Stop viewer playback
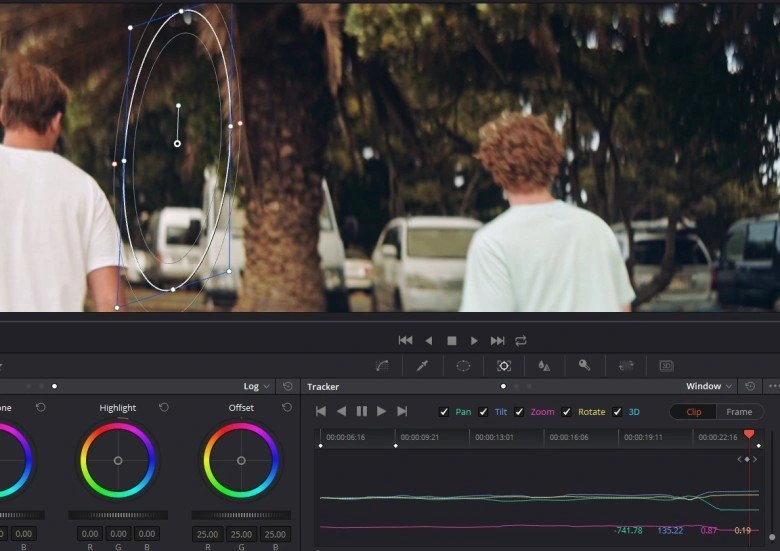Viewport: 780px width, 551px height. [x=452, y=341]
